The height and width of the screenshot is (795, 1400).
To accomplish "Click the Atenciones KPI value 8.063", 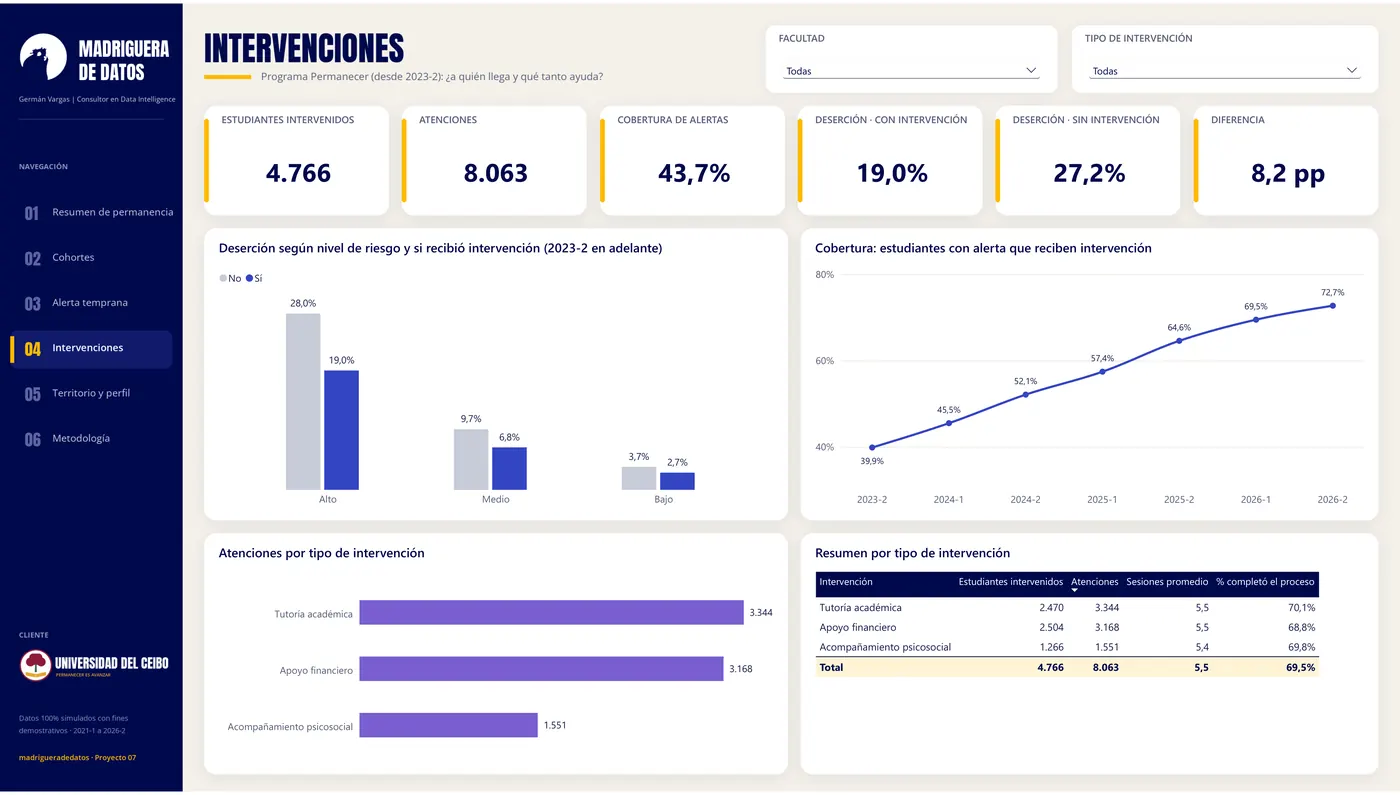I will (x=495, y=173).
